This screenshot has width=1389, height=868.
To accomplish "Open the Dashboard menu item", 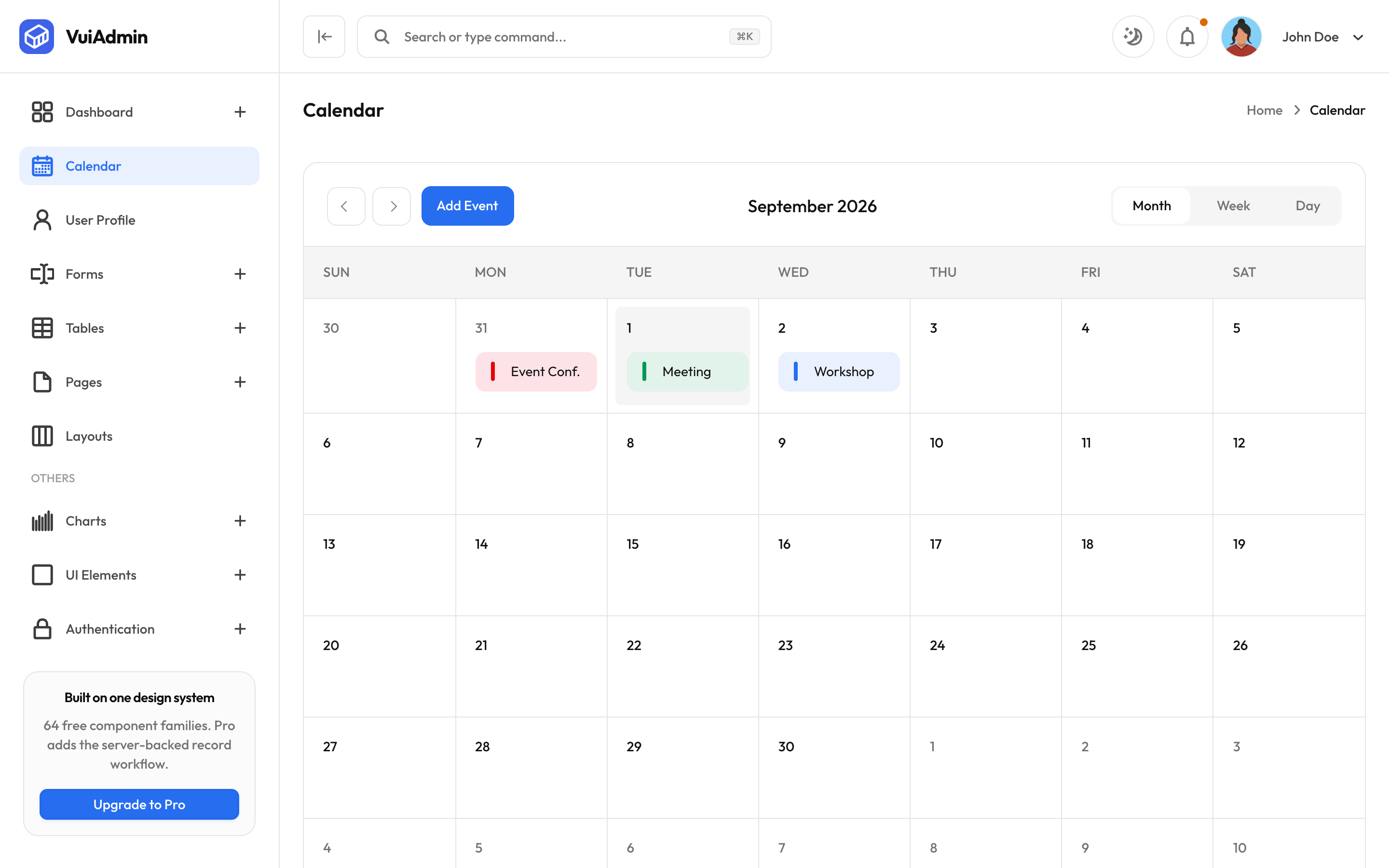I will 139,112.
